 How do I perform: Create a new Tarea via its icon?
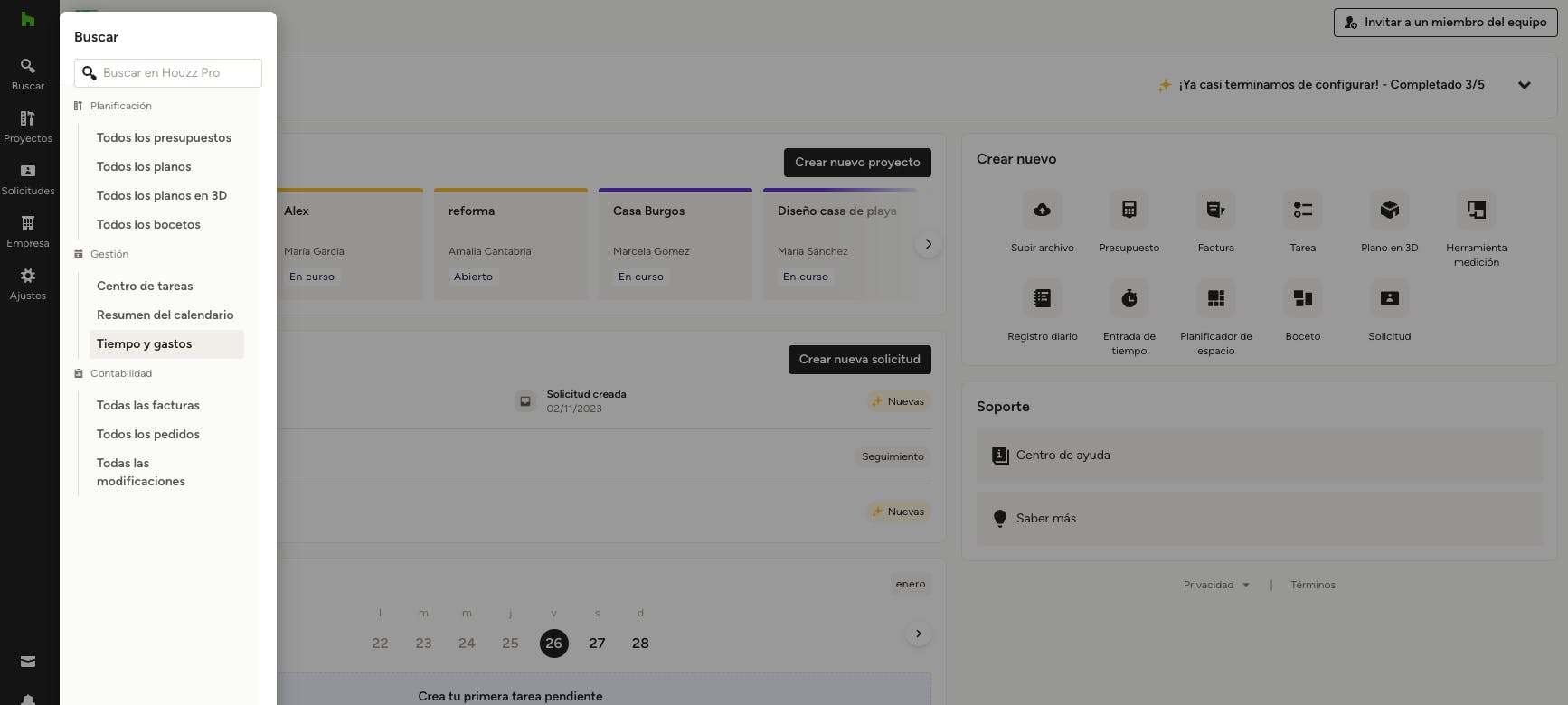pyautogui.click(x=1302, y=211)
